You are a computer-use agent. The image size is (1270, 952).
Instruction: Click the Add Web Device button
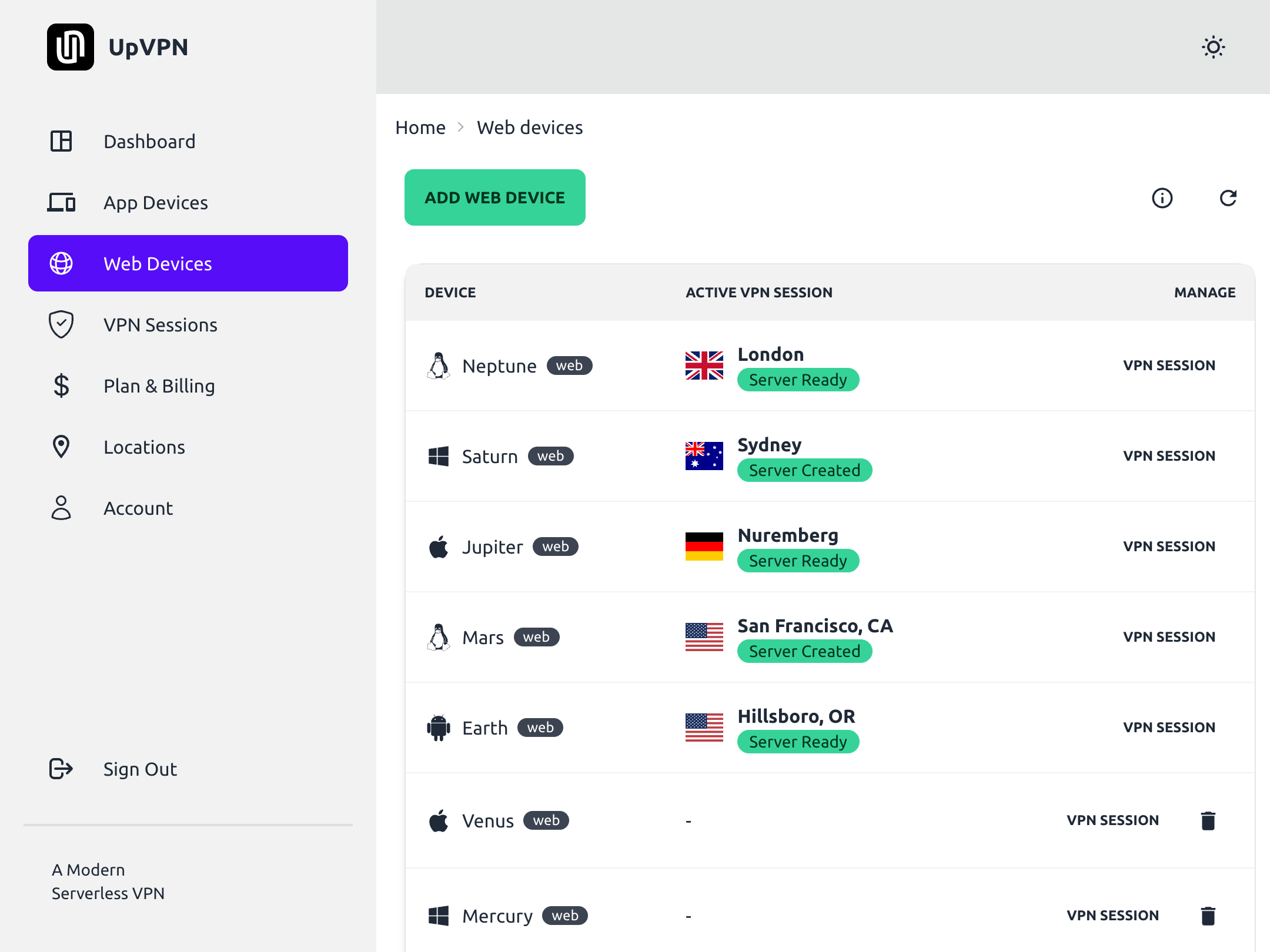[x=495, y=197]
